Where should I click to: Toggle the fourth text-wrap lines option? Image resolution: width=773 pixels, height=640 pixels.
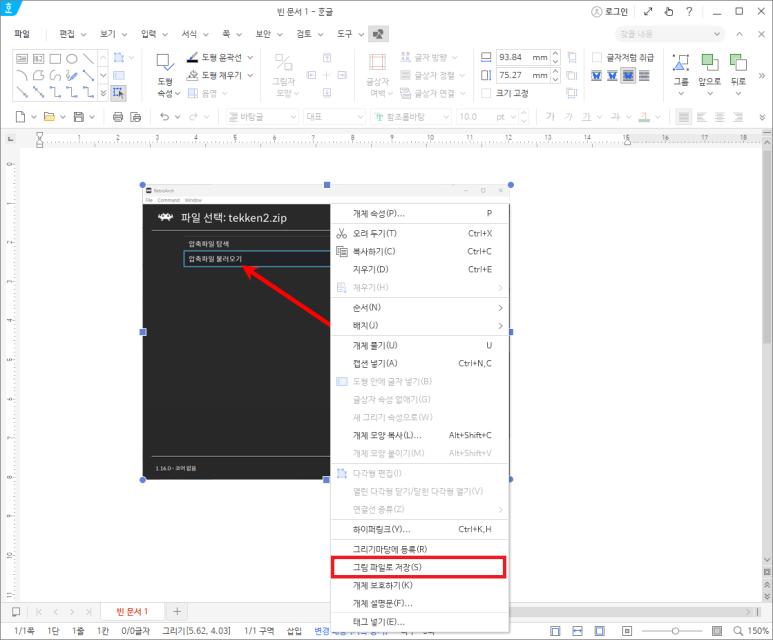[644, 75]
